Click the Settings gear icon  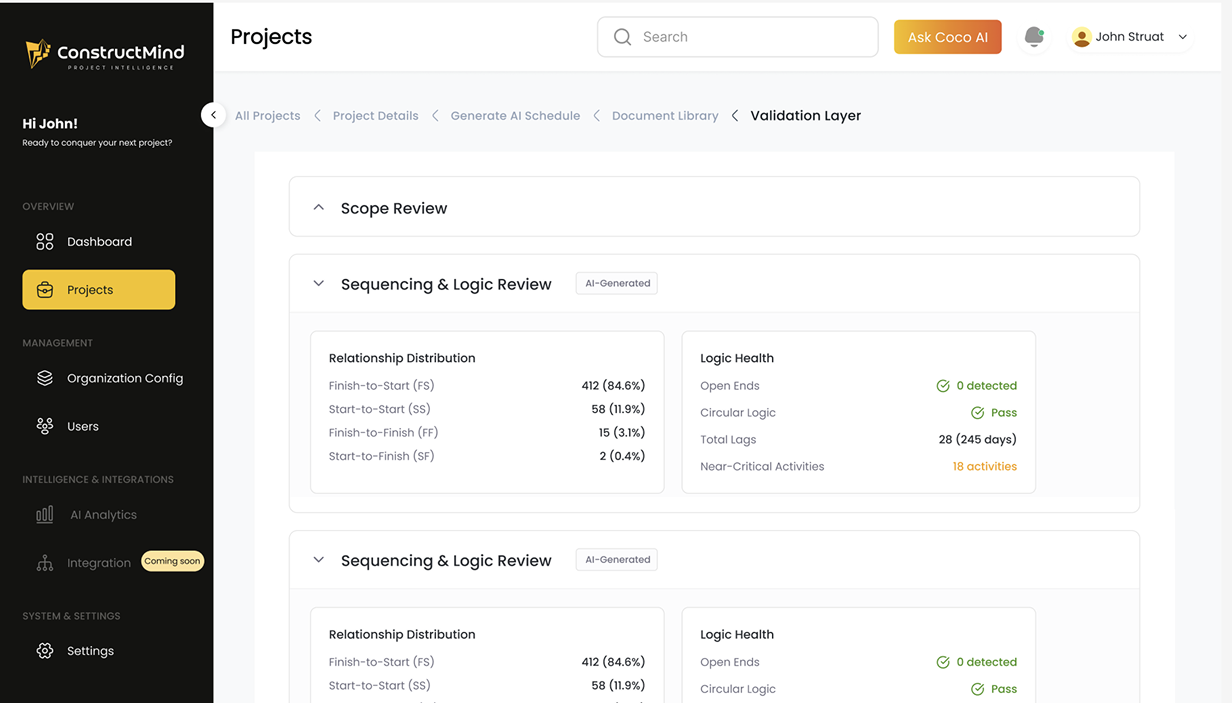tap(45, 651)
